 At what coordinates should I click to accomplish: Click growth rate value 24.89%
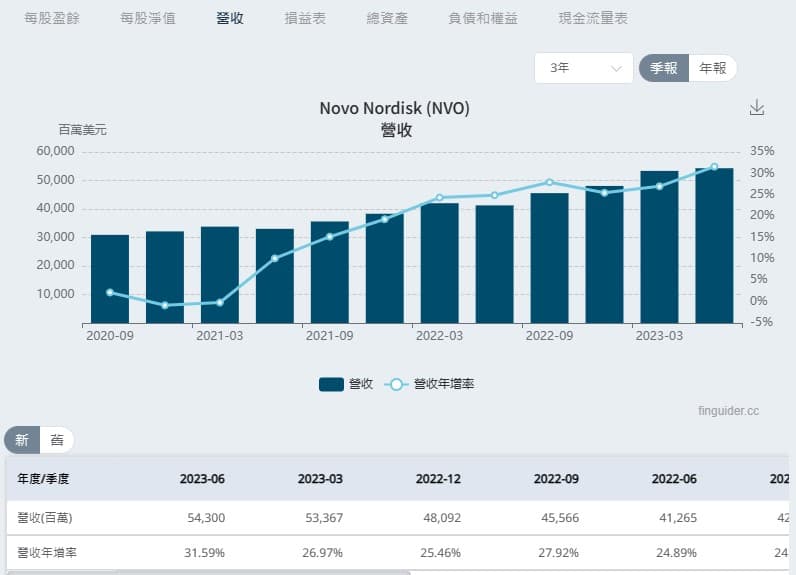click(x=676, y=553)
